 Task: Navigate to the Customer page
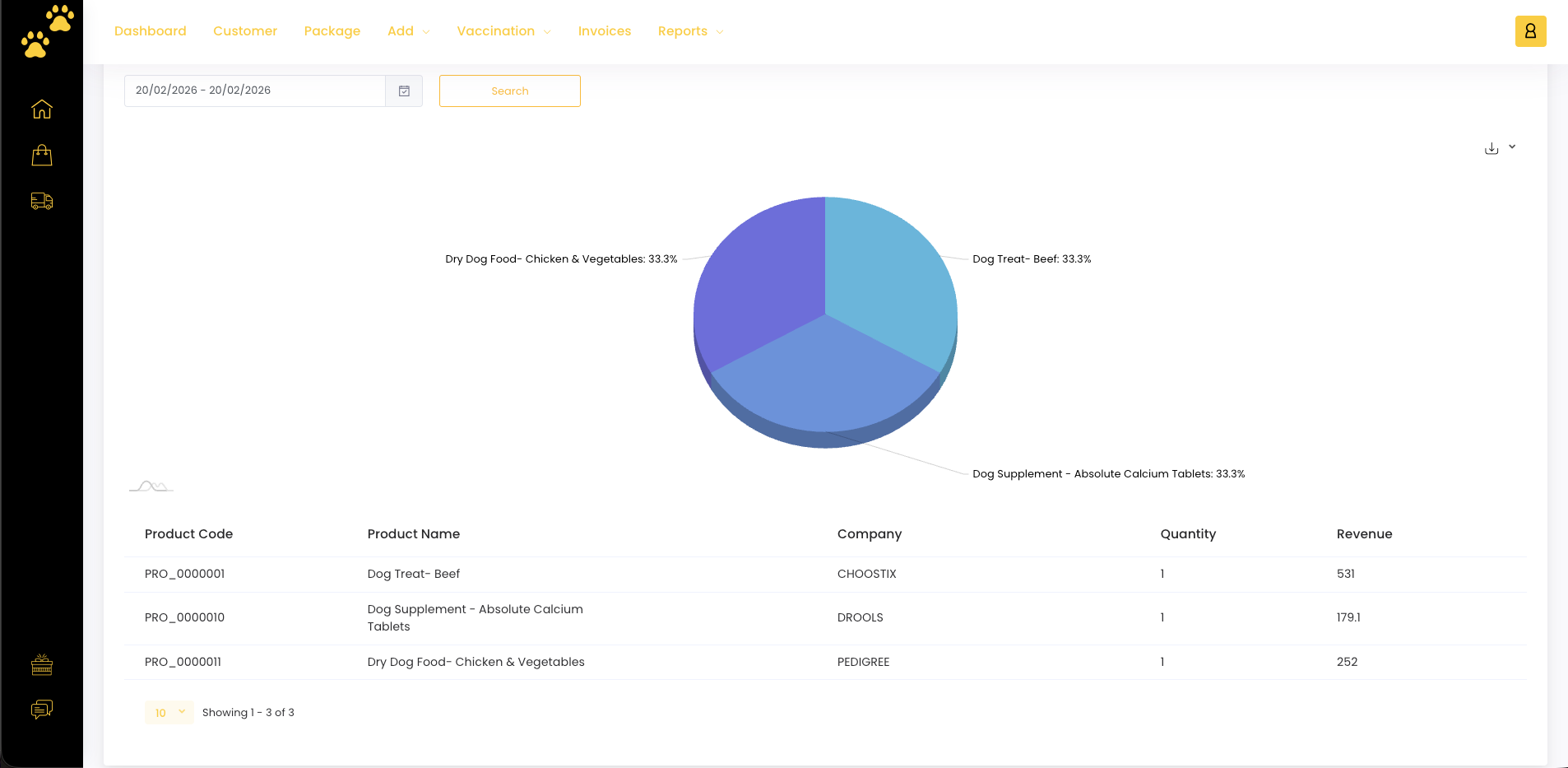click(245, 31)
